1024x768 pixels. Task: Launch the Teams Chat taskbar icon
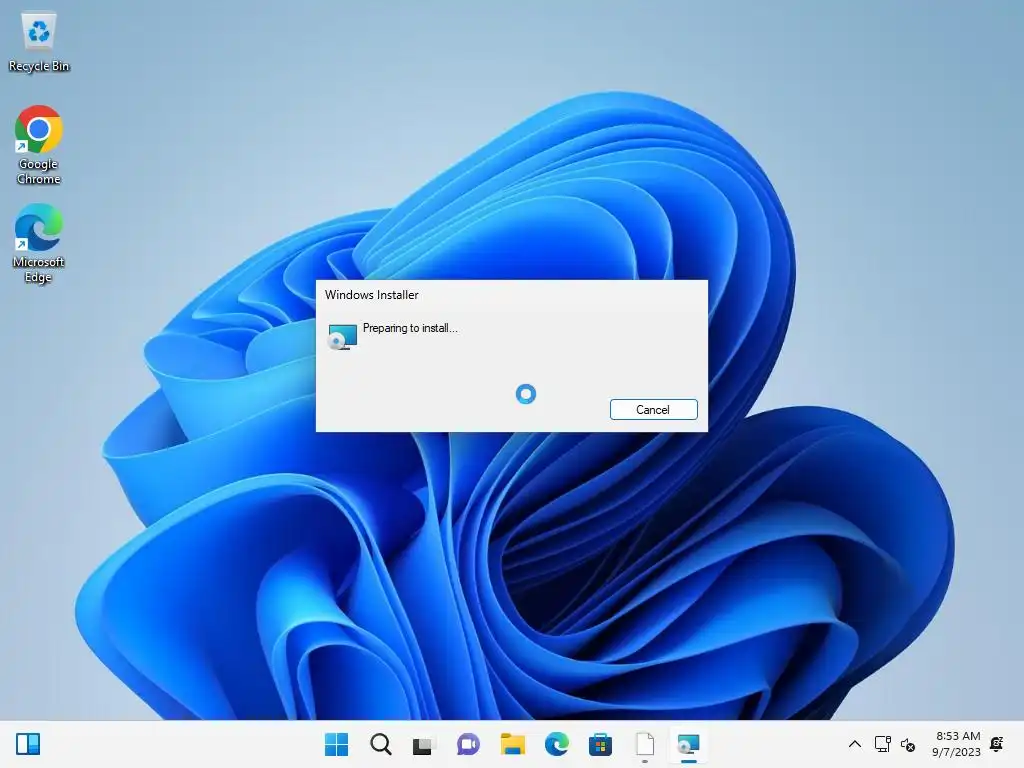(x=468, y=744)
